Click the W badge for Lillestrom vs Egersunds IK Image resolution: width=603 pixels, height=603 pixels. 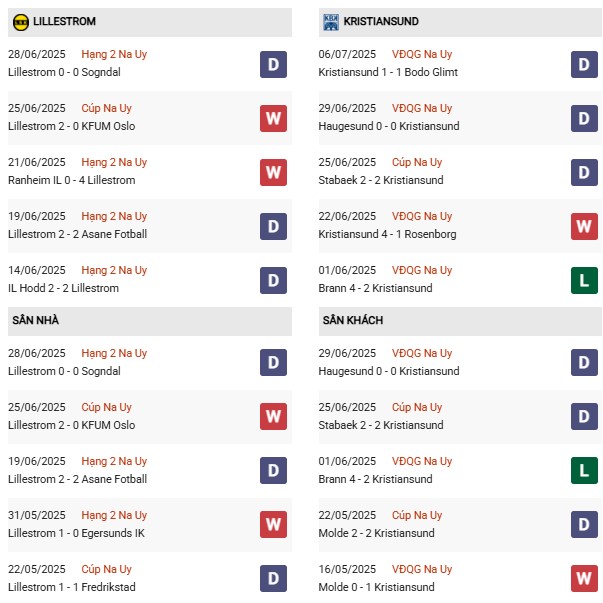273,523
